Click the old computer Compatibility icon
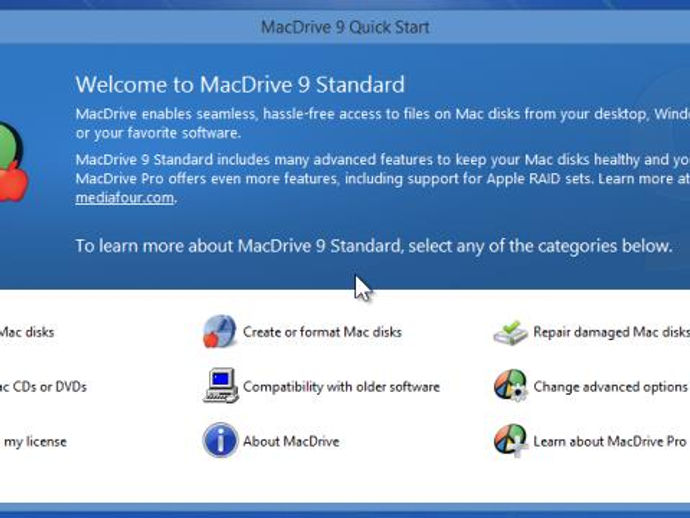 pyautogui.click(x=221, y=386)
